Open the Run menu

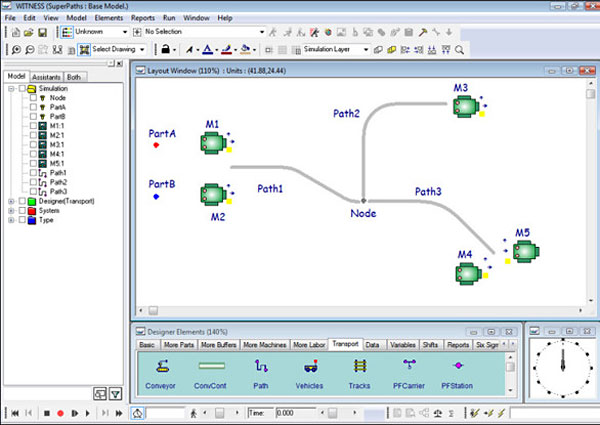pyautogui.click(x=169, y=18)
